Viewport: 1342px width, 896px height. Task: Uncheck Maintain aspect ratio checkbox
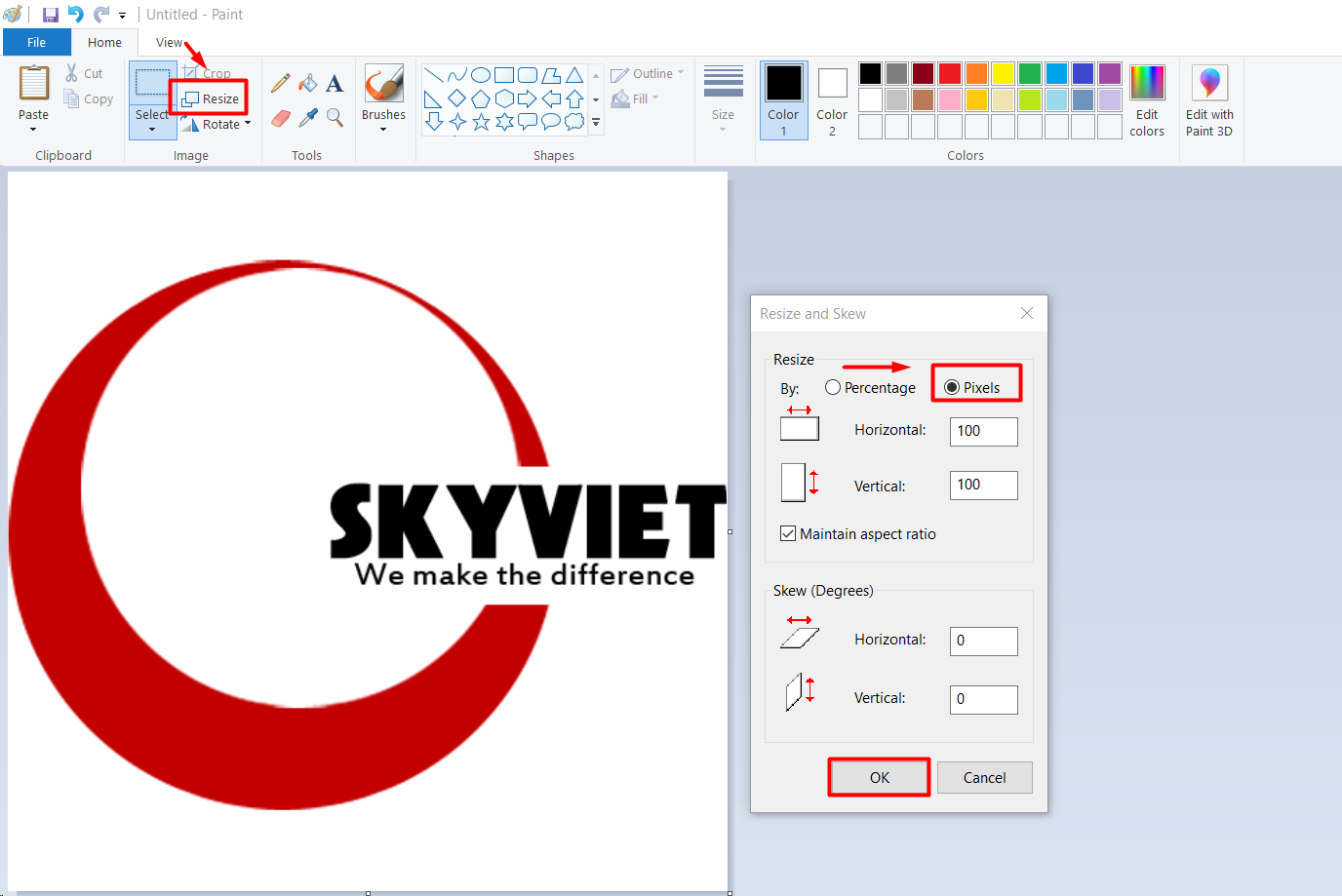tap(788, 534)
